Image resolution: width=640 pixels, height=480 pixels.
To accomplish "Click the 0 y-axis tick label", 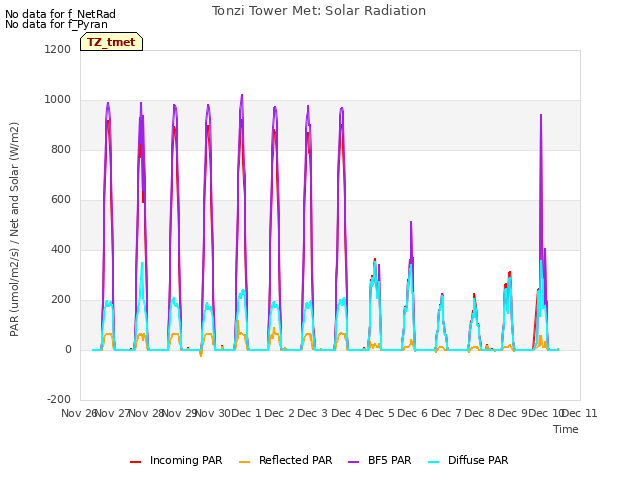I will pos(68,349).
